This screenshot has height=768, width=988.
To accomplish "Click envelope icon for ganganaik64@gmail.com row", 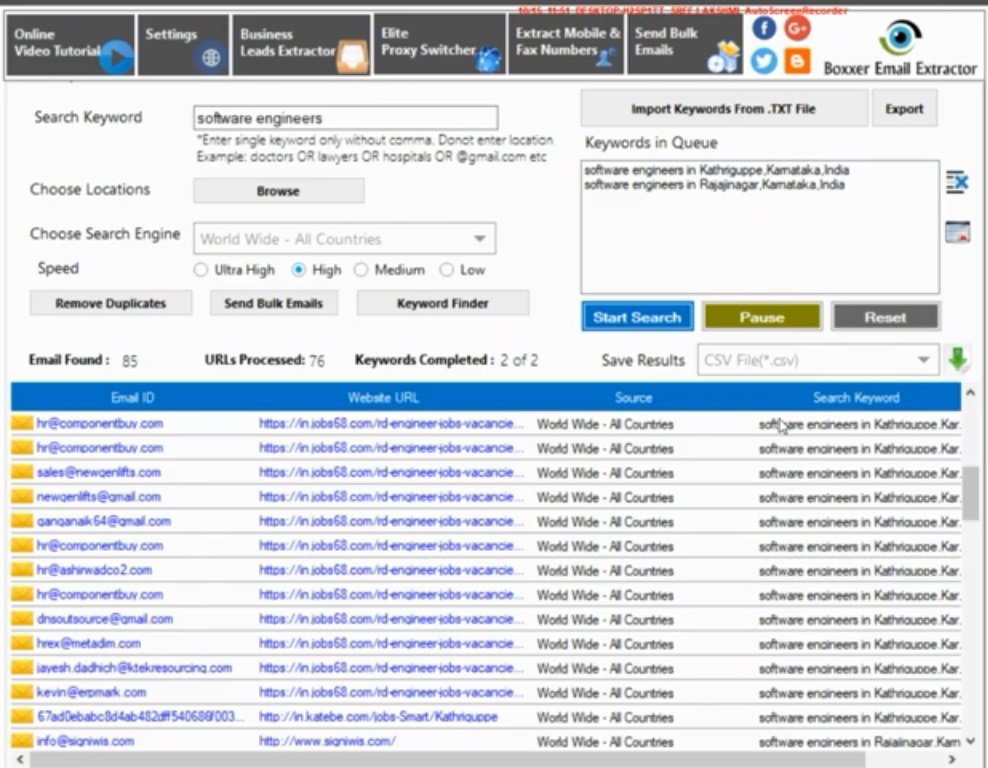I will (x=22, y=521).
